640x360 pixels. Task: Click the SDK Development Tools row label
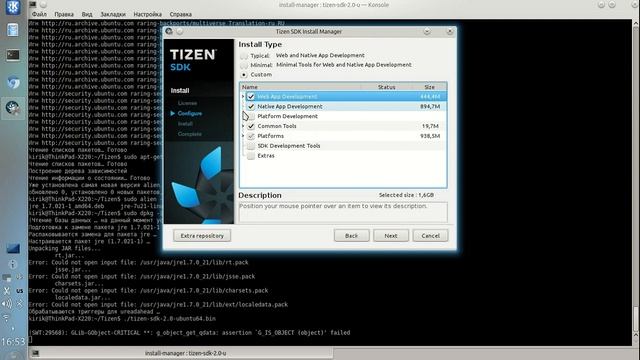[x=289, y=146]
